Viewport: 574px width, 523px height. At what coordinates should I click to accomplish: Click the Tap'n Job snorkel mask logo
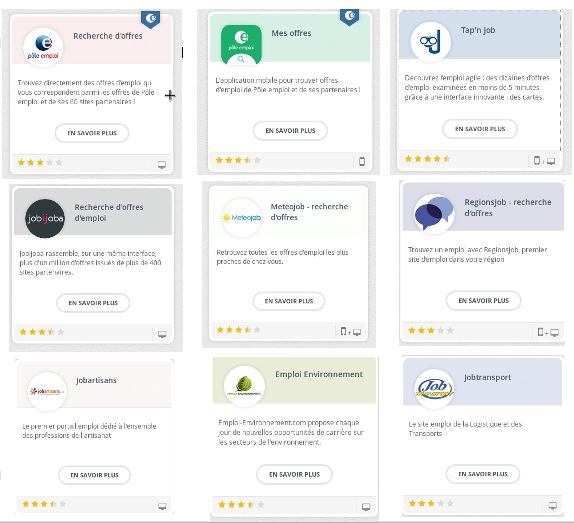(x=431, y=41)
